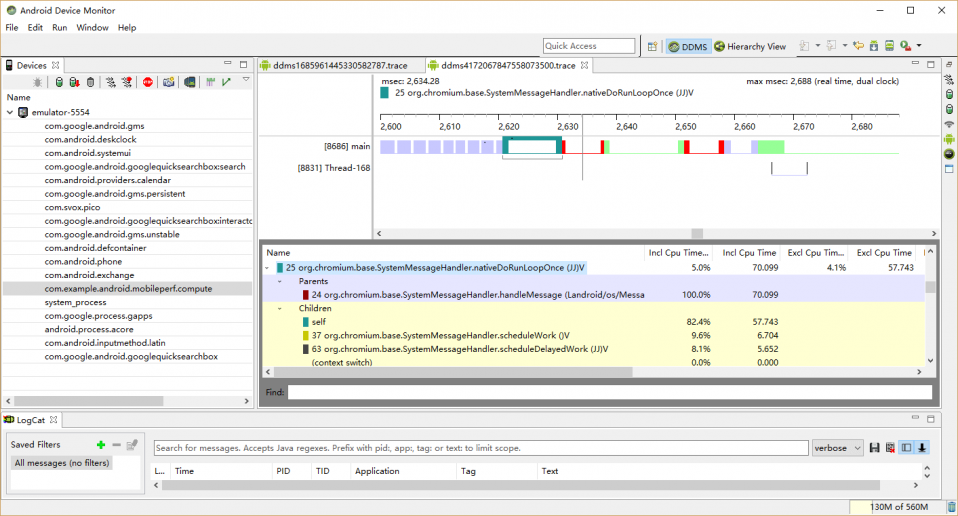Click the Name column header in profile table
958x516 pixels.
click(x=278, y=253)
